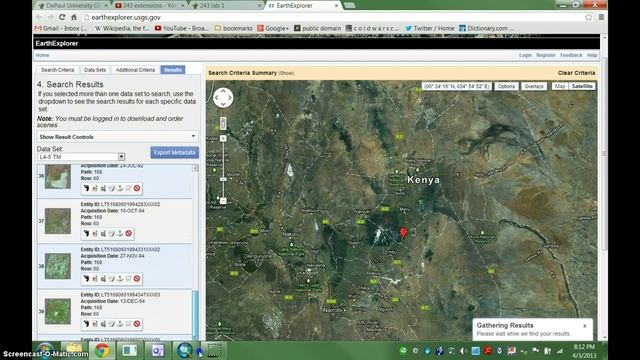The image size is (640, 360).
Task: Zoom in with the map plus button
Action: click(x=223, y=138)
